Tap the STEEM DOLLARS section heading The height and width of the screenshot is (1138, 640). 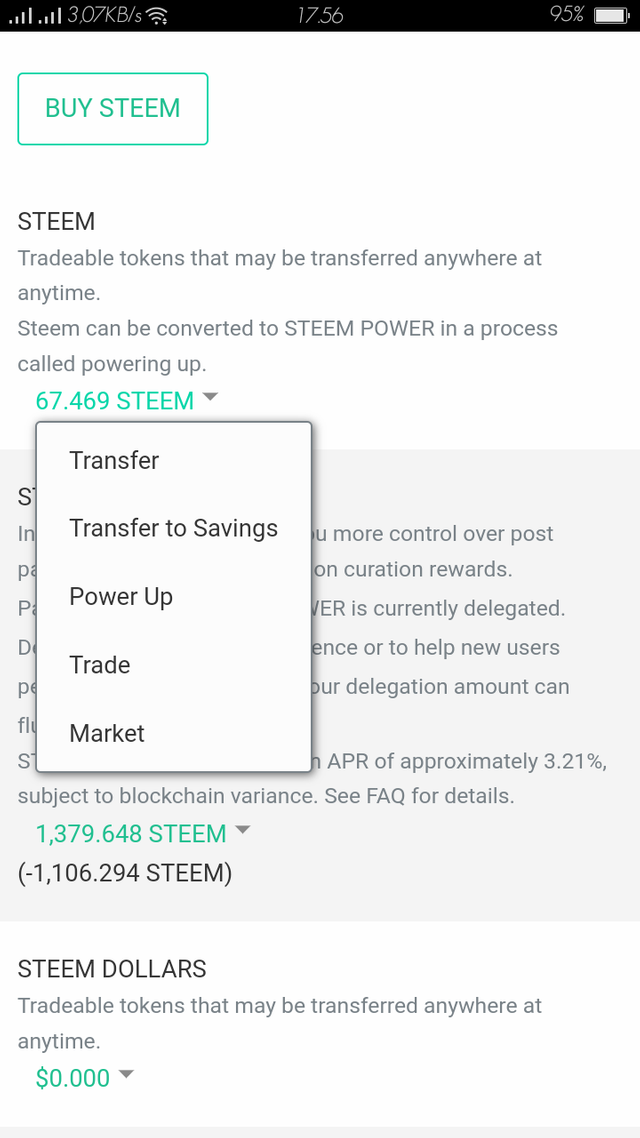(112, 969)
